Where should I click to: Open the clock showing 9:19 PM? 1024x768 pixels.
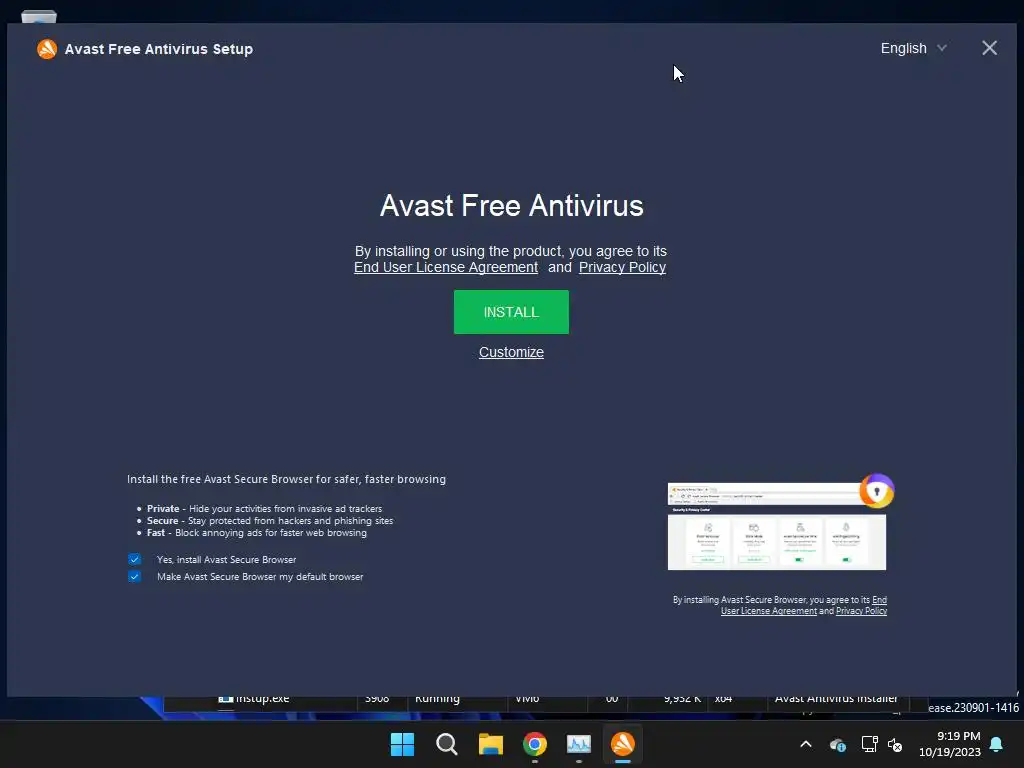click(950, 744)
